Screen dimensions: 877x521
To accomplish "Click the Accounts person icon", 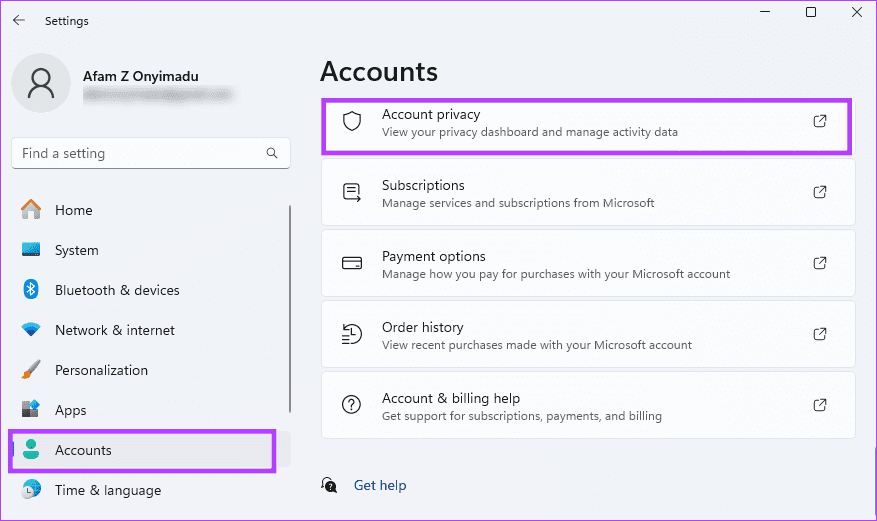I will pos(31,449).
